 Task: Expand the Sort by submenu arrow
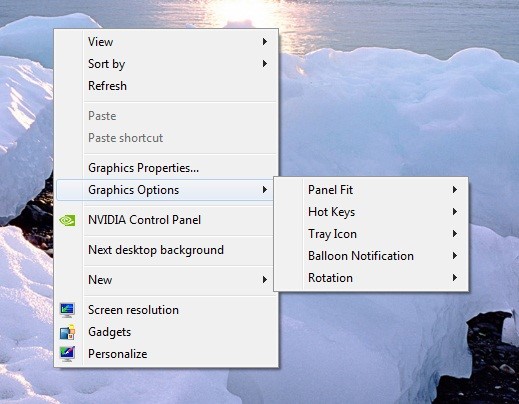click(x=265, y=64)
